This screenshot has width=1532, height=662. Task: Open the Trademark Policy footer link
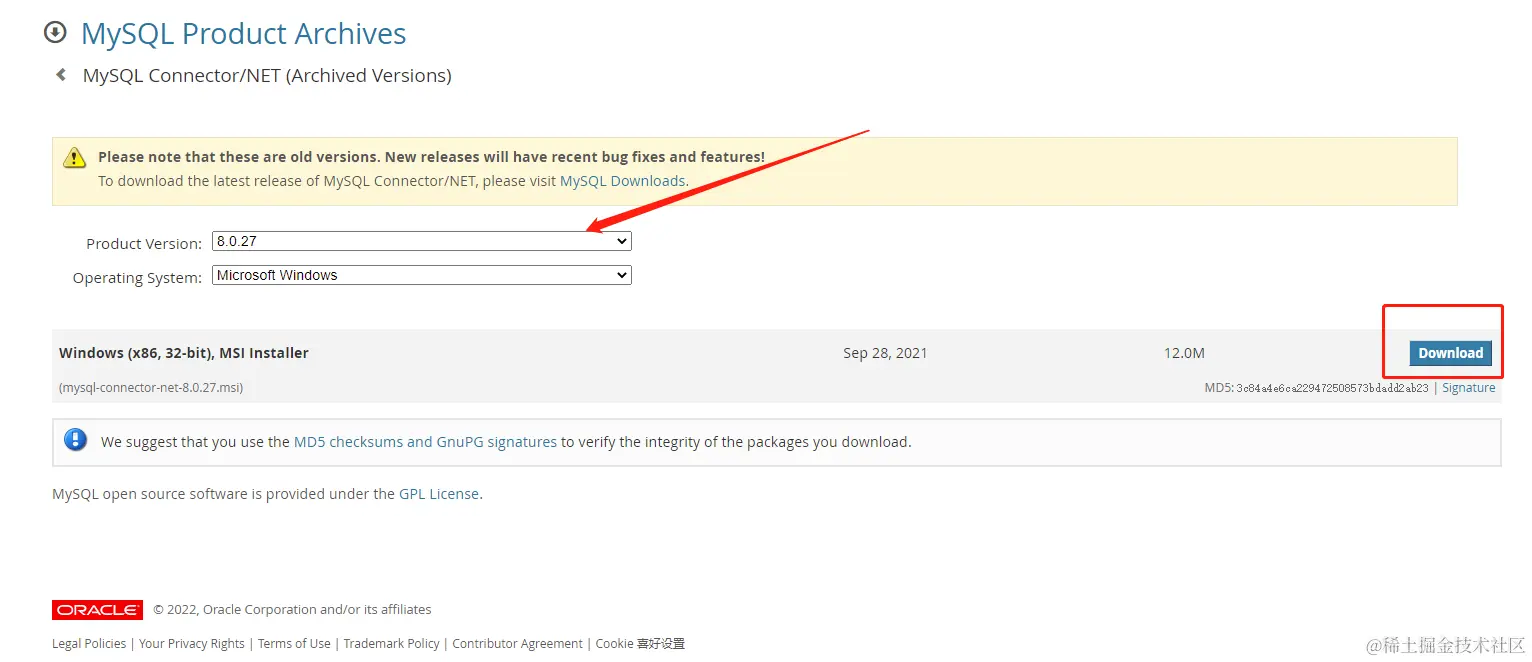point(392,644)
